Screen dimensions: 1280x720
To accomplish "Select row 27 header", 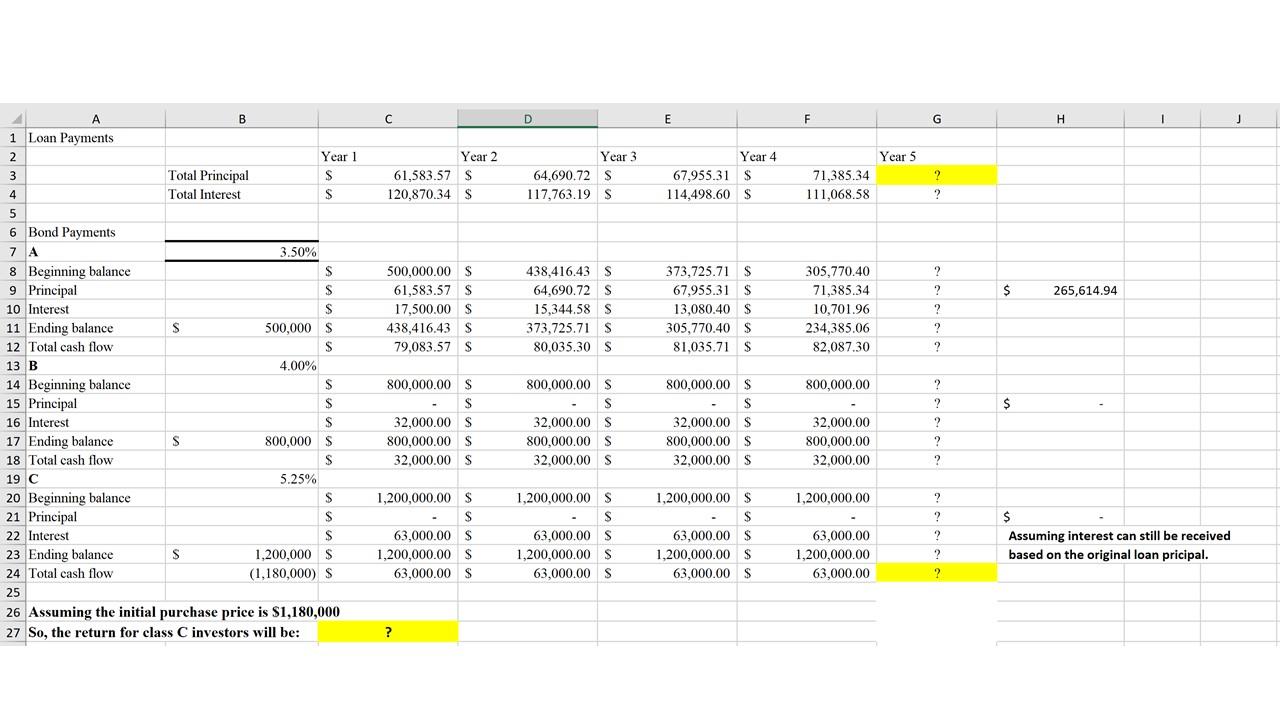I will [x=14, y=631].
